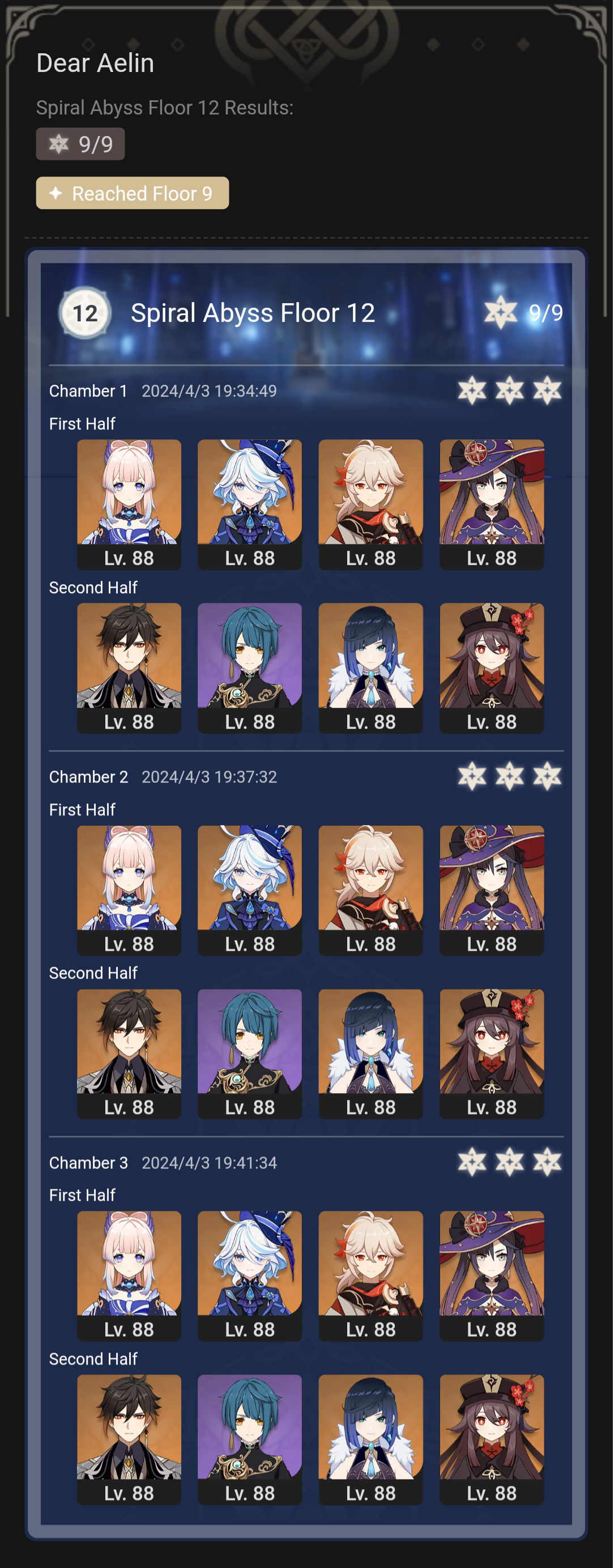
Task: Click Chamber 2 third star icon
Action: tap(547, 776)
